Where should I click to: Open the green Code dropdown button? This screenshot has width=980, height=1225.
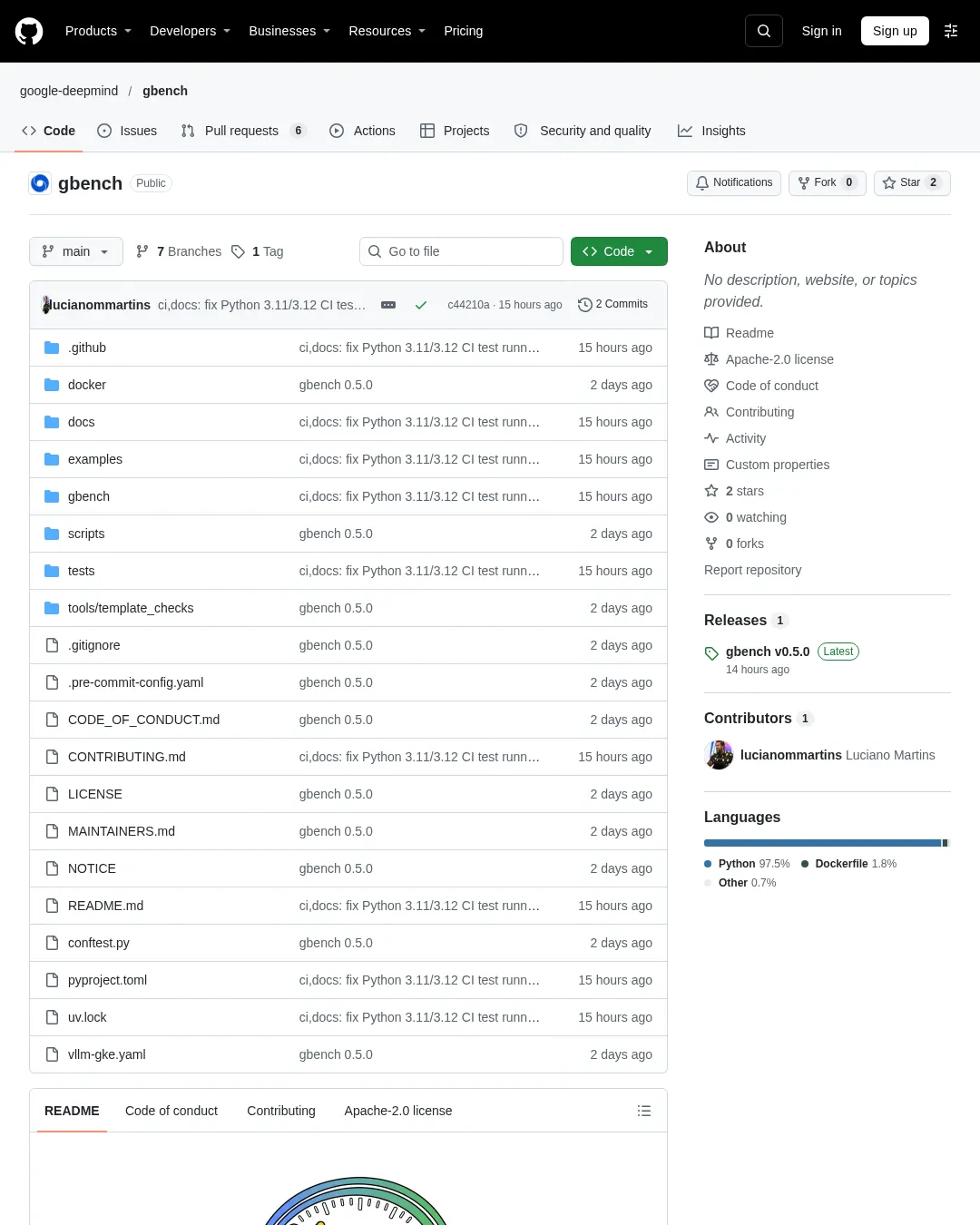coord(619,251)
